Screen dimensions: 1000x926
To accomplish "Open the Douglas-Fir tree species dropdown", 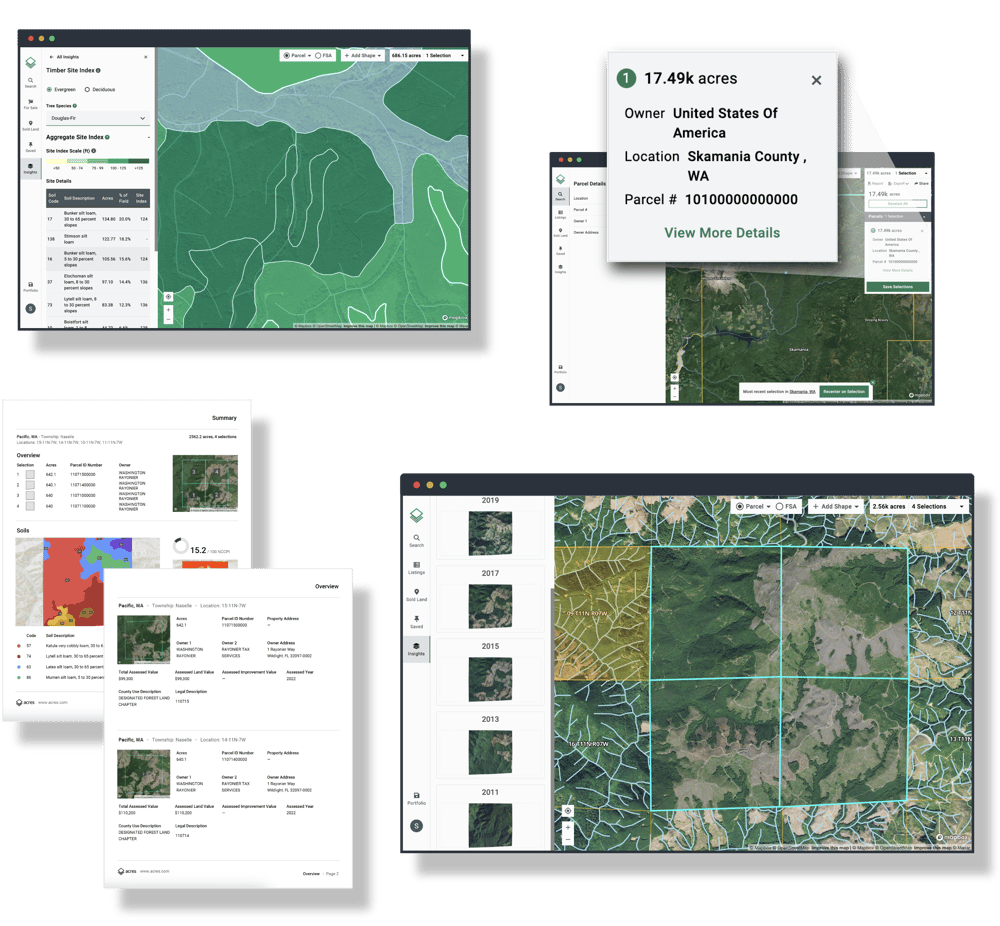I will [96, 118].
